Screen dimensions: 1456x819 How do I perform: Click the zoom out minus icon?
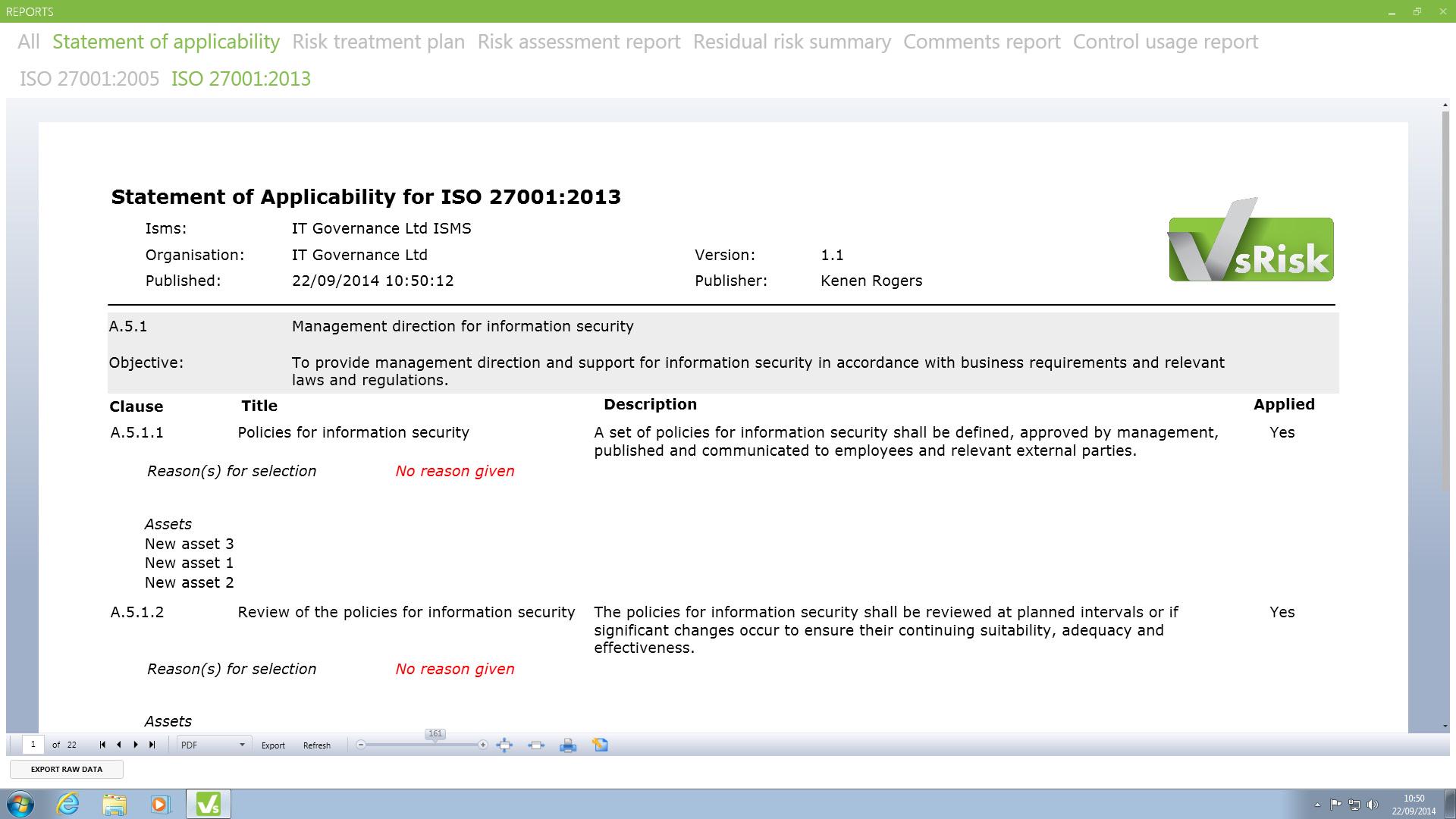[361, 745]
